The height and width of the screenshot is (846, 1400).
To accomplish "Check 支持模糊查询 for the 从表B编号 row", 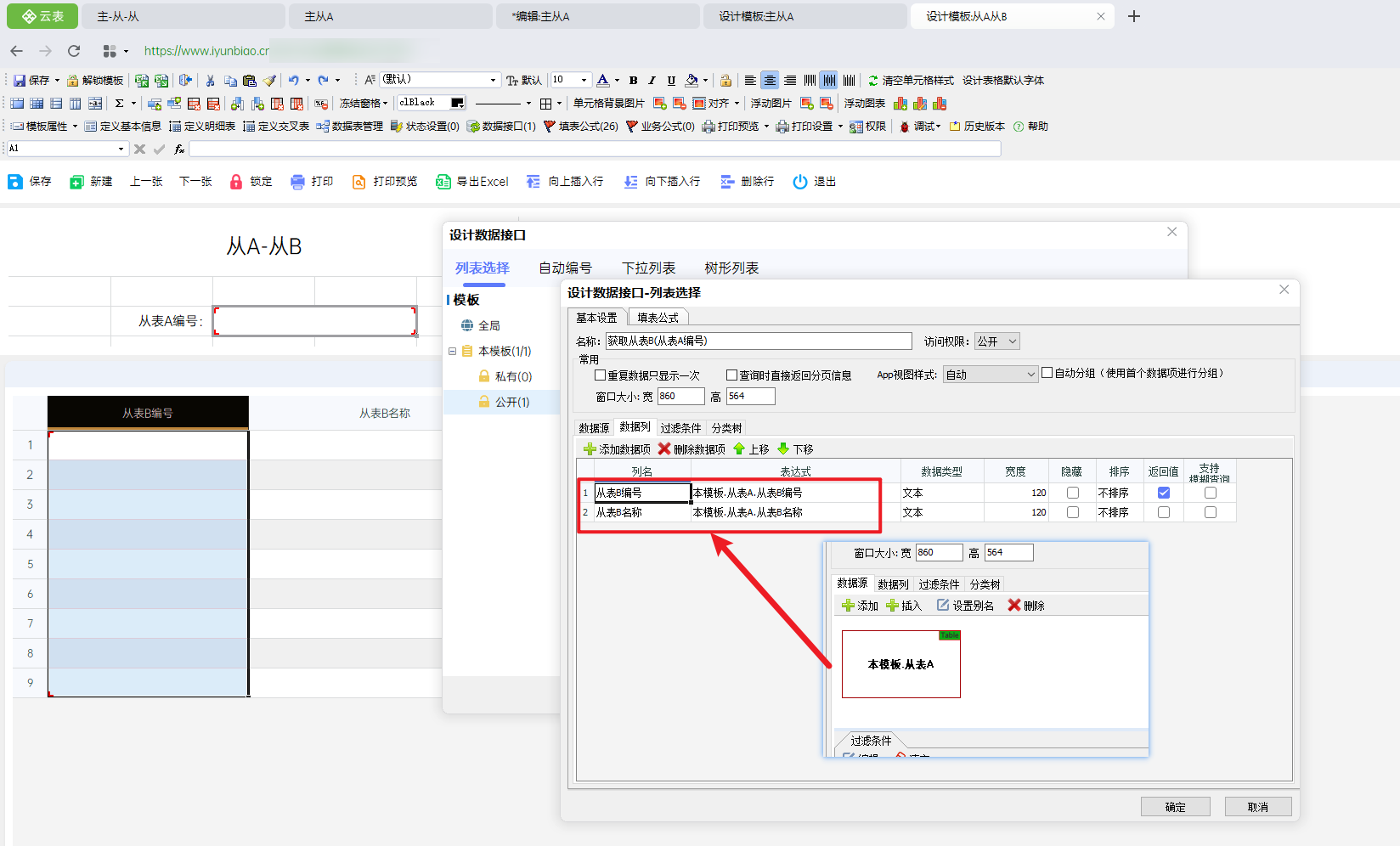I will tap(1211, 493).
